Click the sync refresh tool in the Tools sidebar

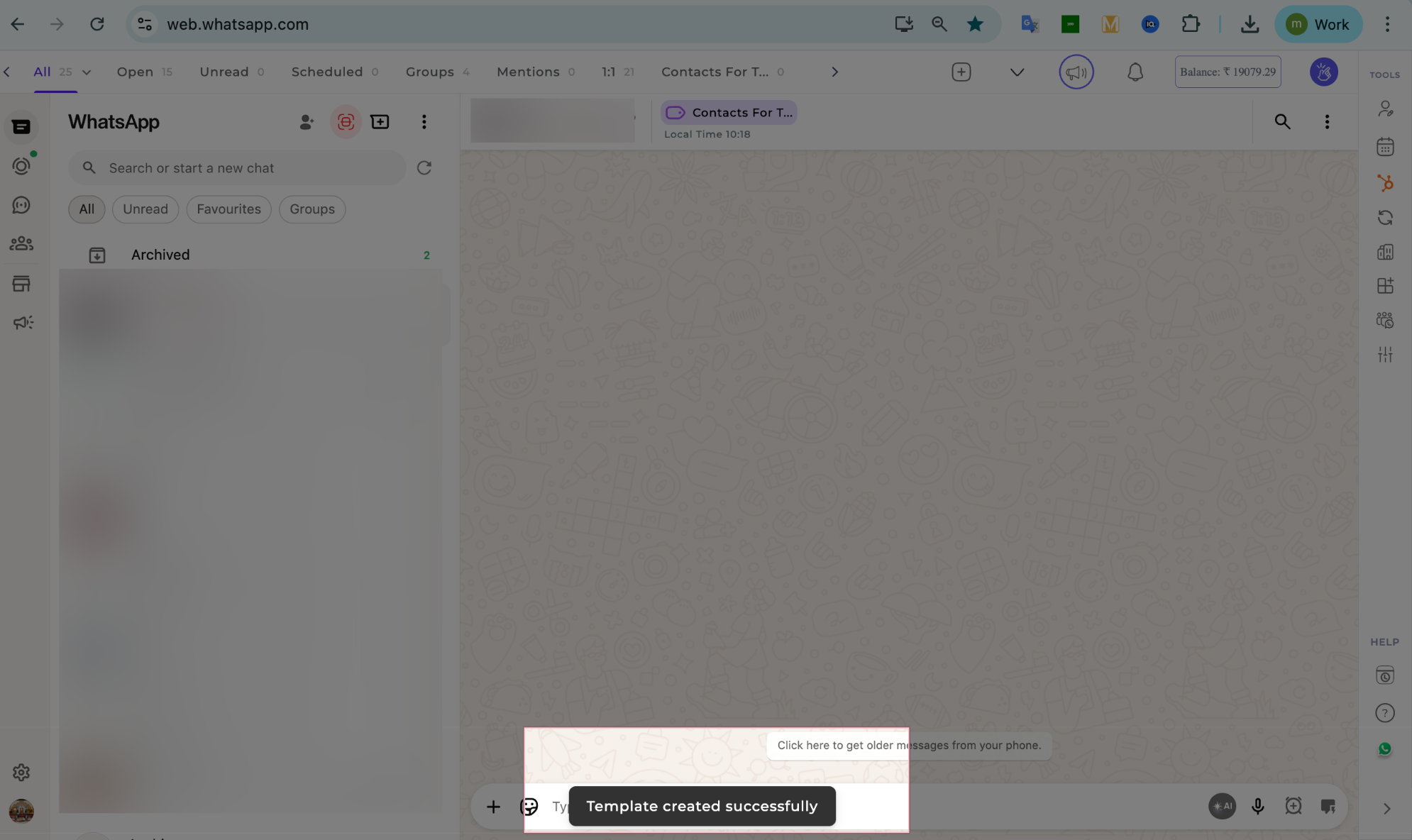pyautogui.click(x=1385, y=216)
